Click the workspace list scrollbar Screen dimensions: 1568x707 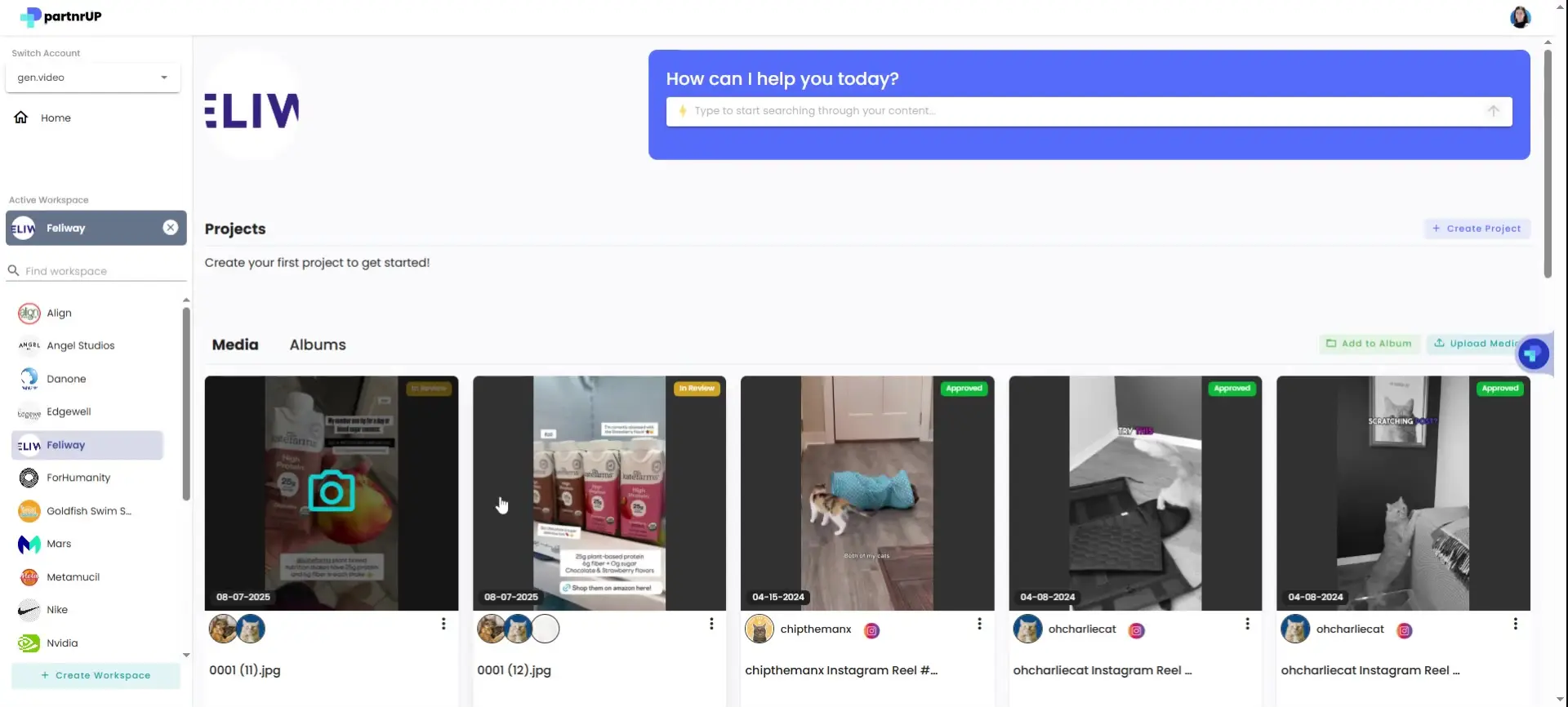[186, 404]
